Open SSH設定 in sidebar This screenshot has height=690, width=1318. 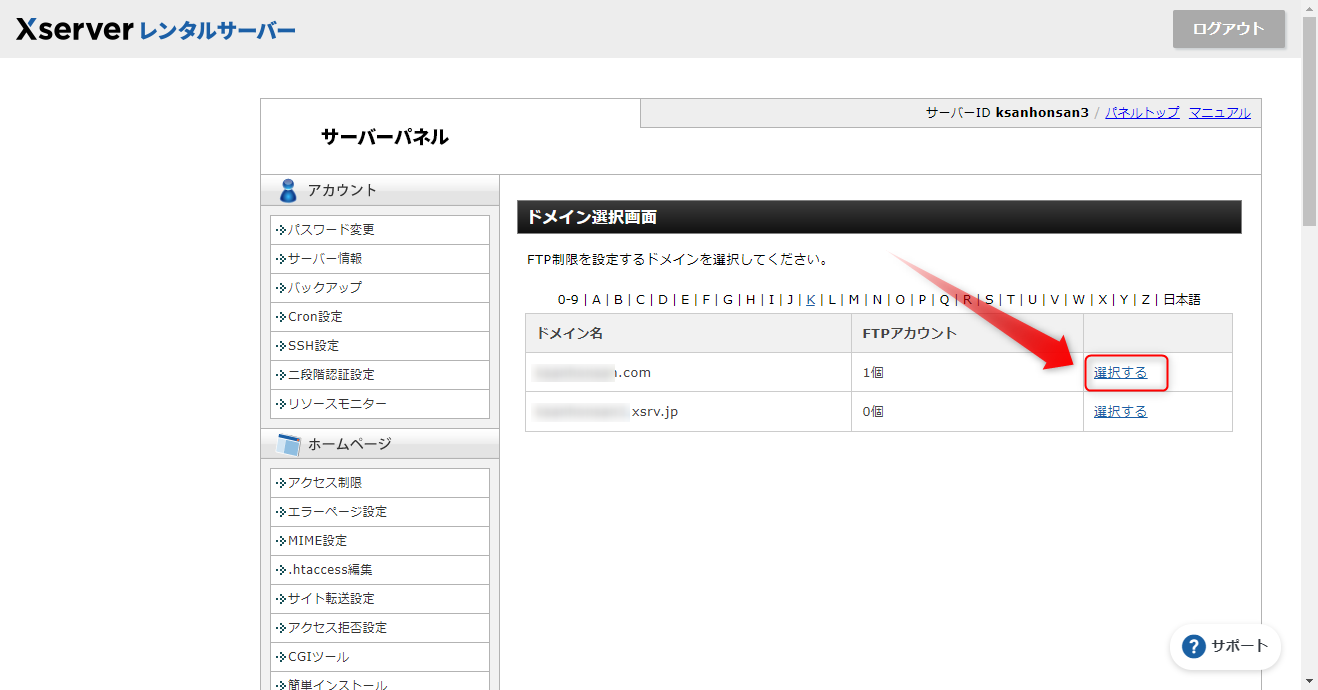(x=313, y=346)
